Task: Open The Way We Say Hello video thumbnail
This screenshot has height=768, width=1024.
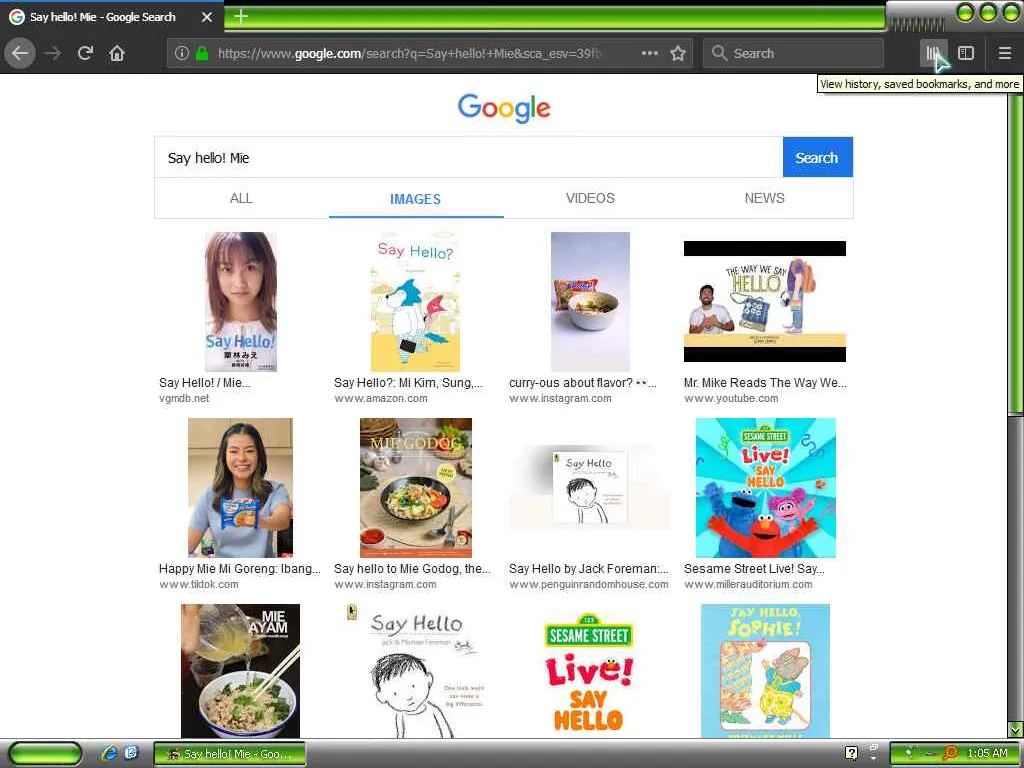Action: [x=765, y=302]
